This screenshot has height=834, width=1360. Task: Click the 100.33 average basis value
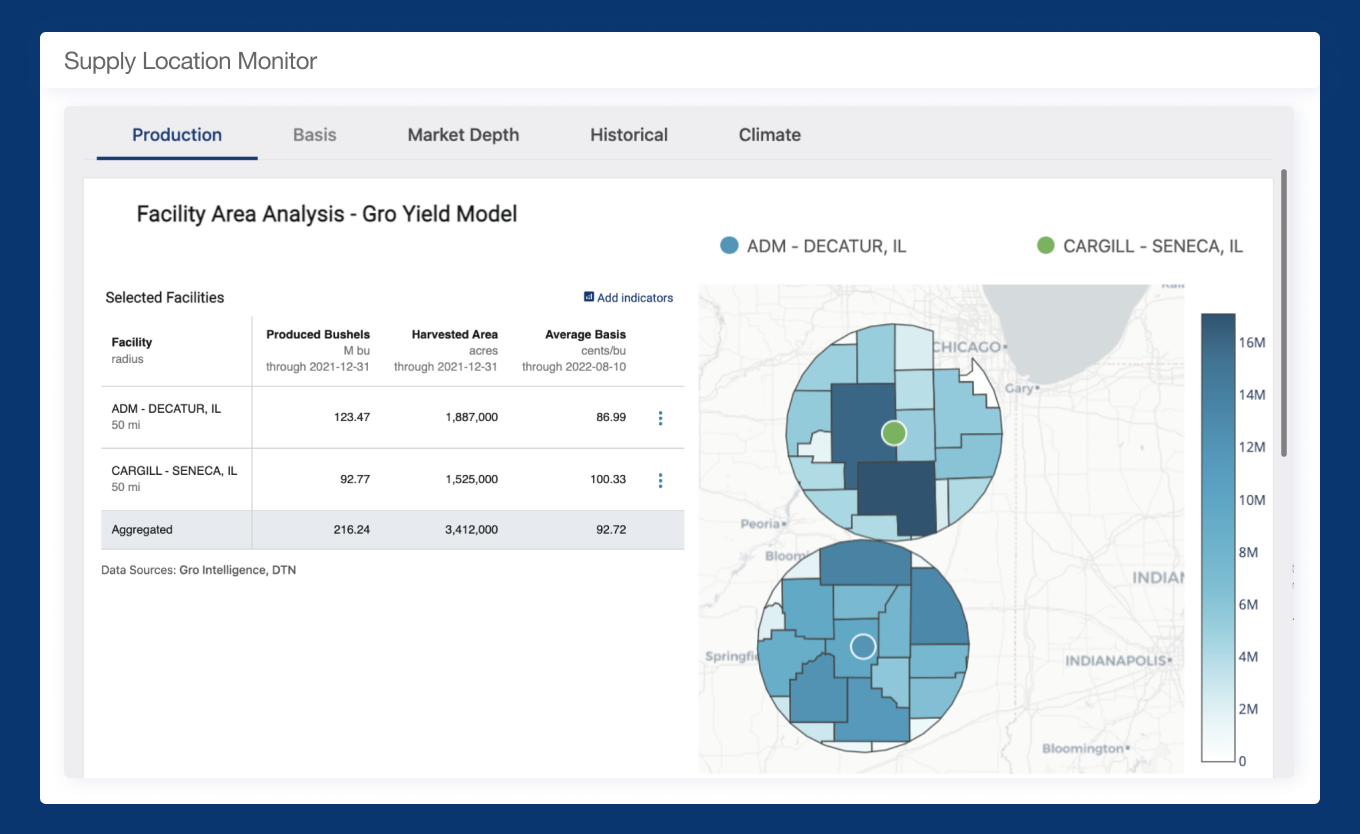pyautogui.click(x=608, y=479)
